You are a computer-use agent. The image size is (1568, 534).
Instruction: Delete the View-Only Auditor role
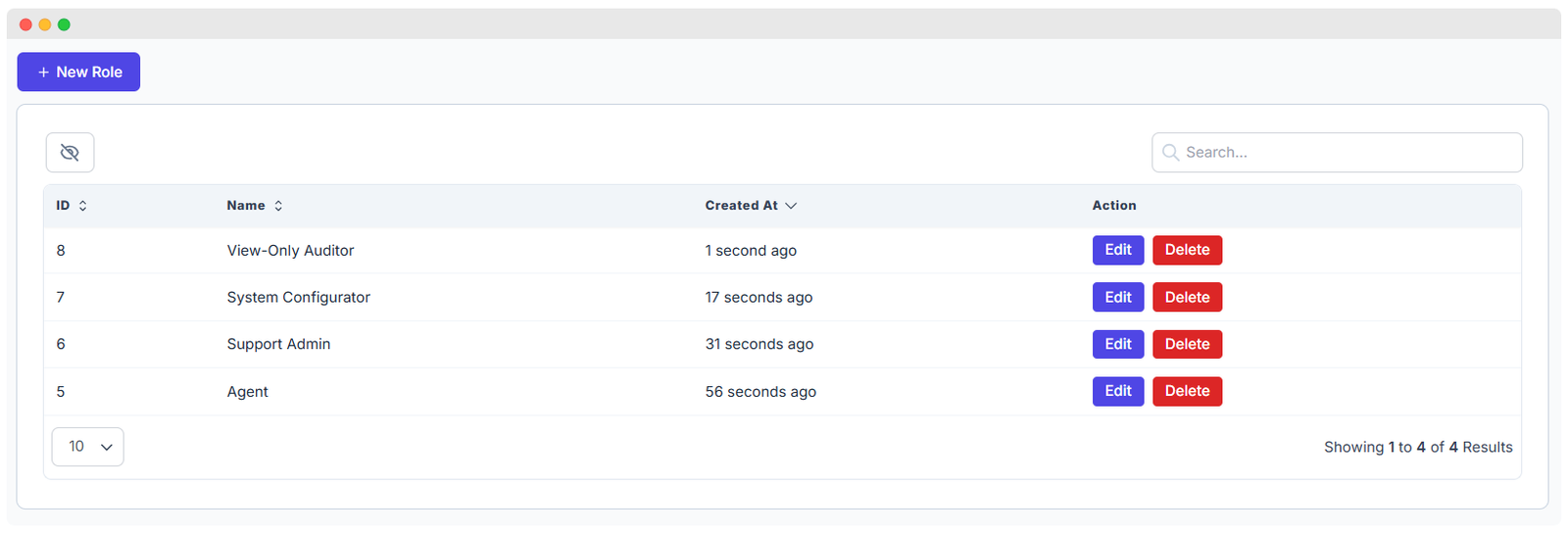click(x=1187, y=250)
